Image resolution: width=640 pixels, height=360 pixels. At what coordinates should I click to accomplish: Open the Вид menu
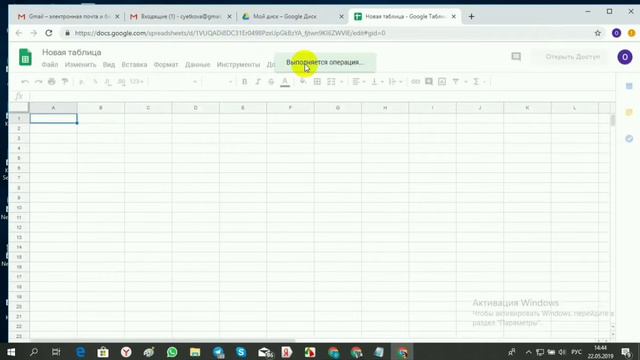pyautogui.click(x=109, y=64)
